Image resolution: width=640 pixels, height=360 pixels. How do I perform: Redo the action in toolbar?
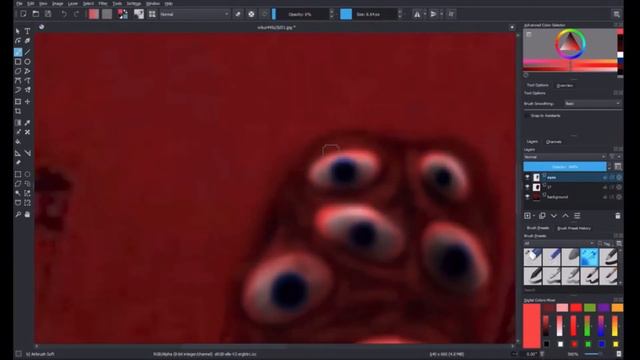pyautogui.click(x=76, y=14)
